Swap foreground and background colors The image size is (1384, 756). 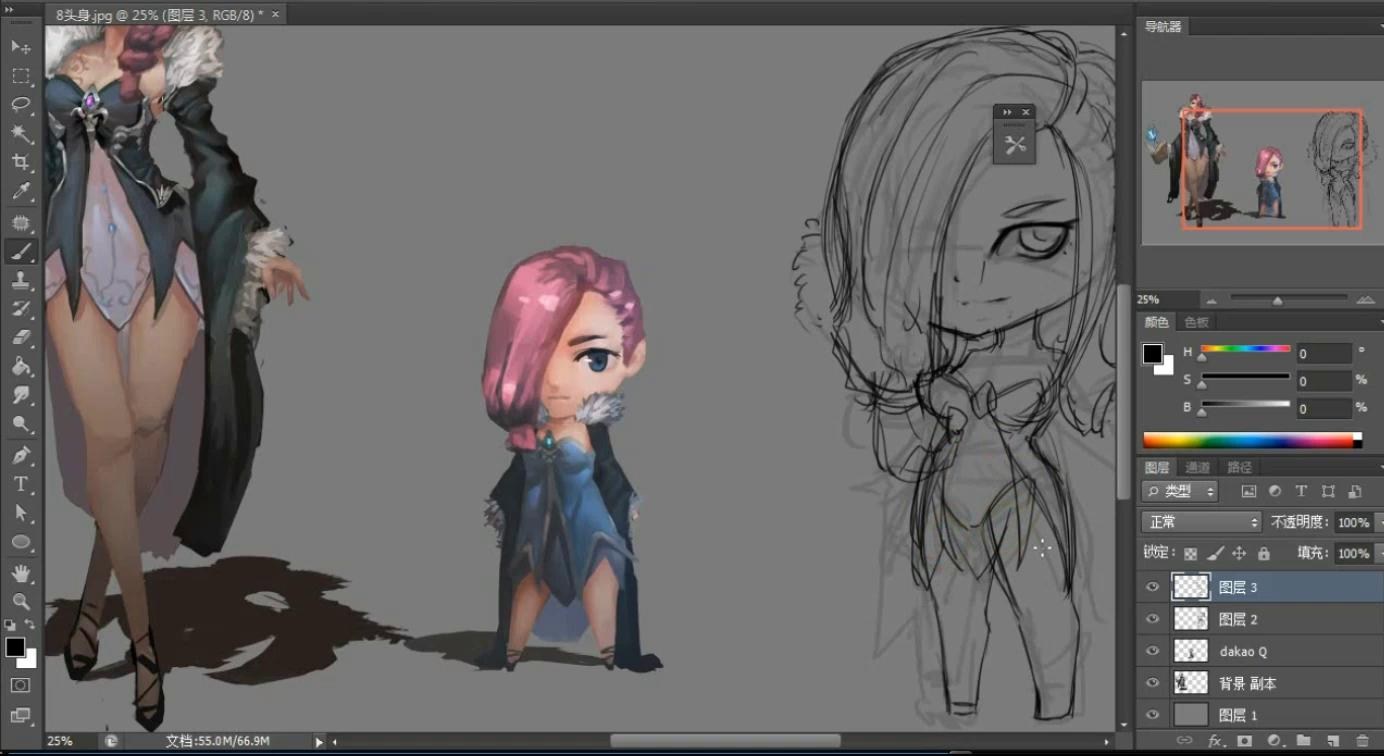point(30,626)
